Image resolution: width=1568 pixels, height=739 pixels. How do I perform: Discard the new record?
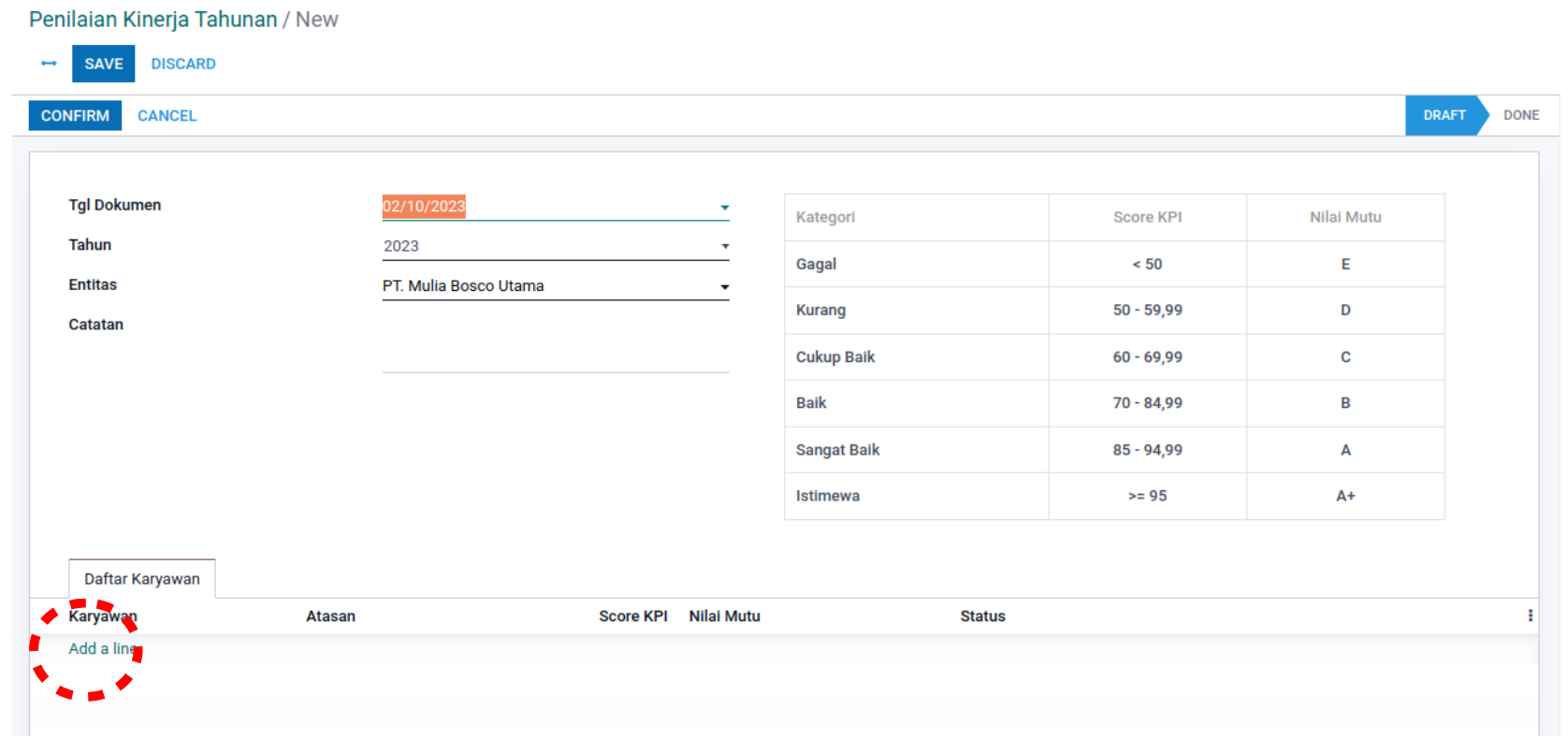[183, 64]
